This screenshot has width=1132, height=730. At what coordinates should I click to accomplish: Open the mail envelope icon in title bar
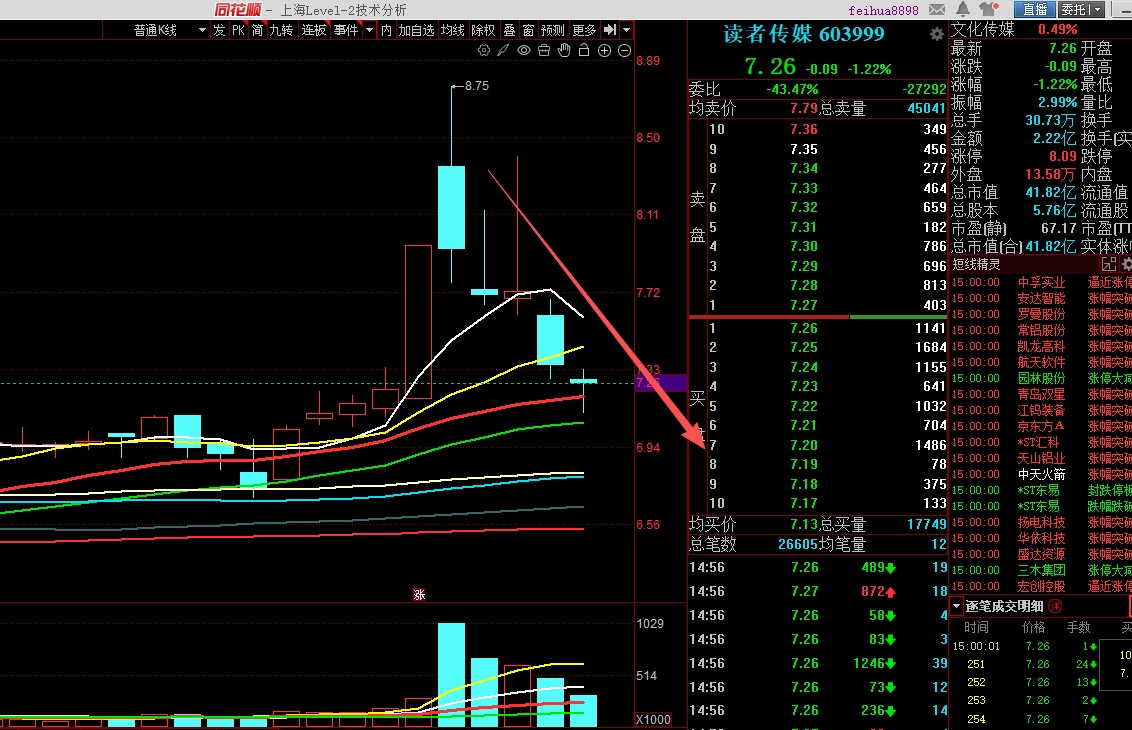tap(936, 9)
